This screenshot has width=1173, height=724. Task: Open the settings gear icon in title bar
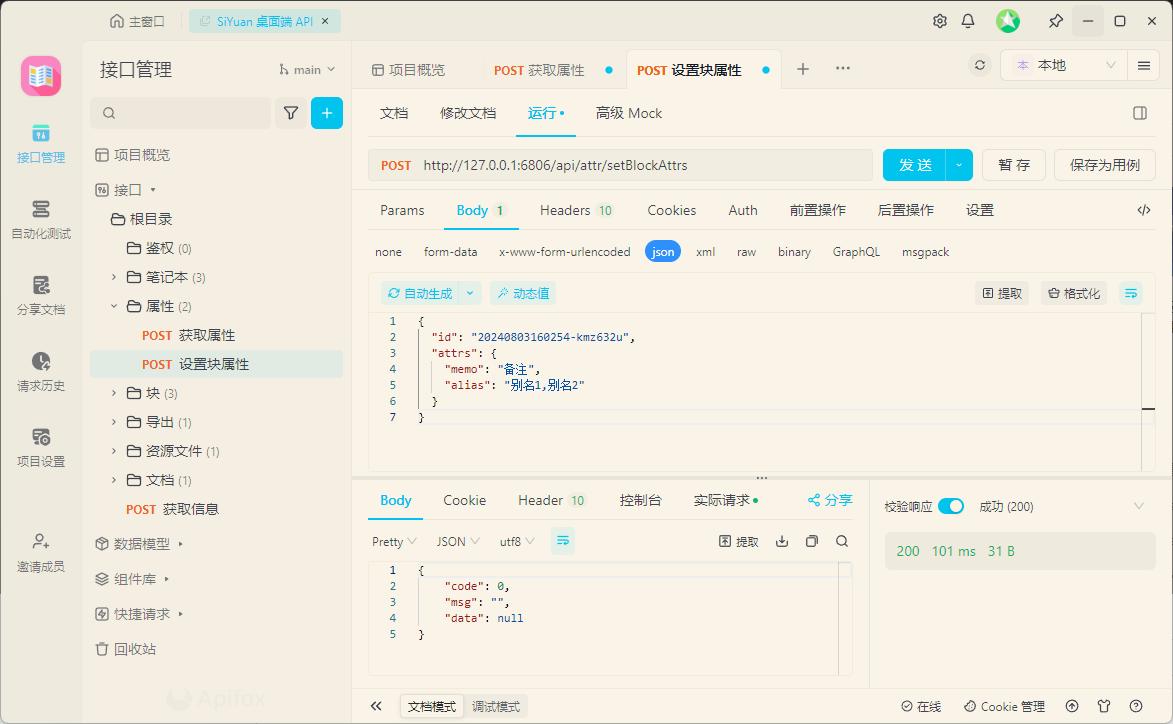pos(940,21)
